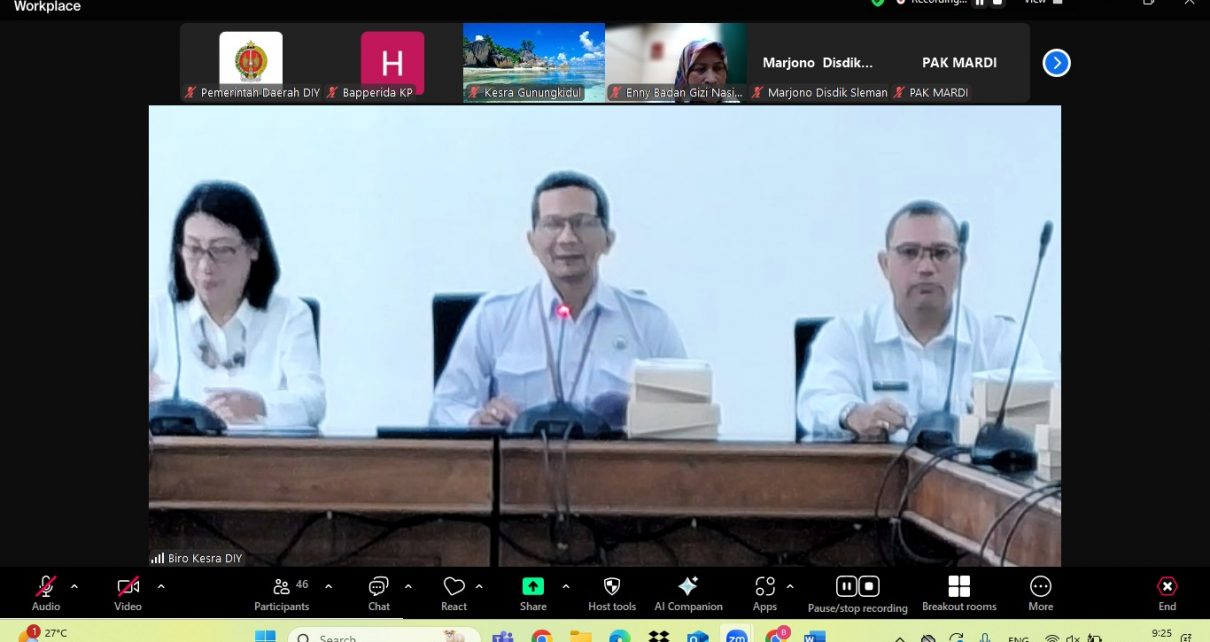Stop the recording in the toolbar
Screen dimensions: 1210x642
click(x=869, y=587)
